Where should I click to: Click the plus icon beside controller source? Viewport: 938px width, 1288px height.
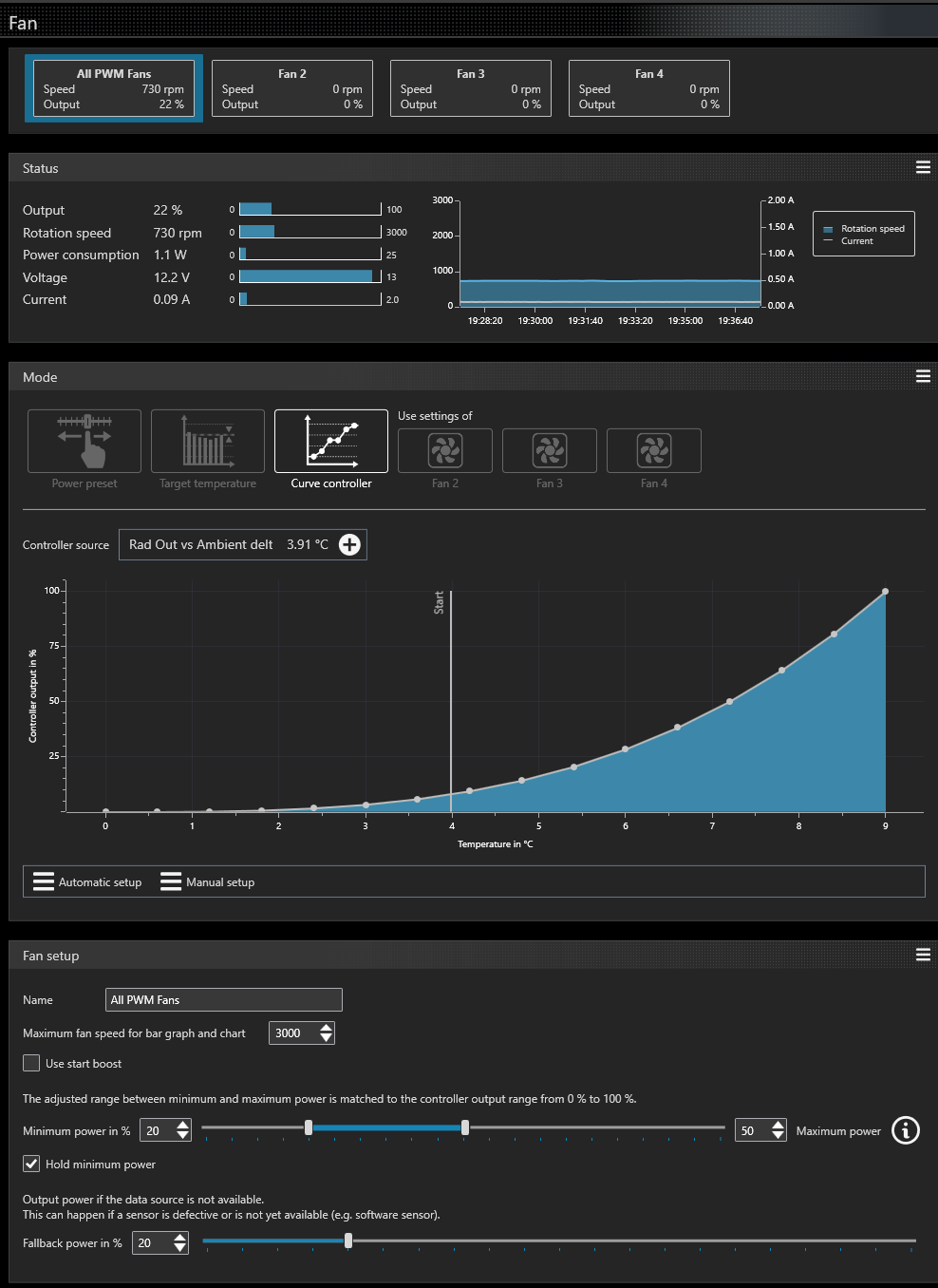pos(349,544)
